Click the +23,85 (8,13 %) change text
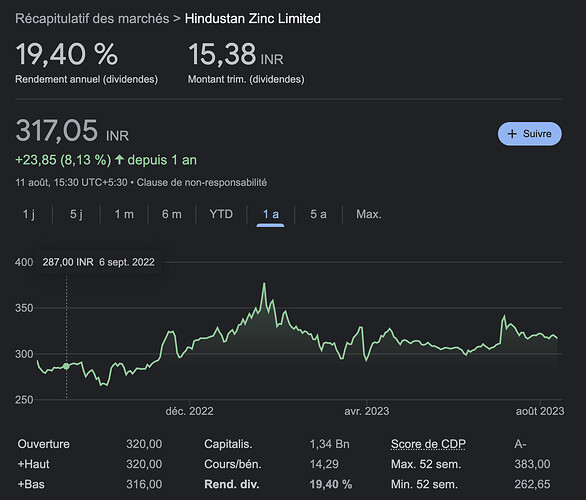The height and width of the screenshot is (500, 586). [x=63, y=160]
